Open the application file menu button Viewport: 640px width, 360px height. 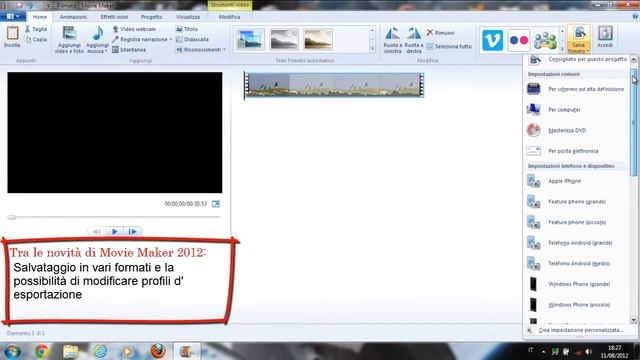pyautogui.click(x=13, y=17)
